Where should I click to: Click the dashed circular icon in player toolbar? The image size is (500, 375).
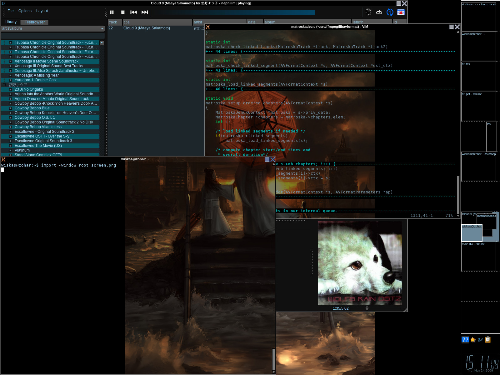tap(368, 12)
